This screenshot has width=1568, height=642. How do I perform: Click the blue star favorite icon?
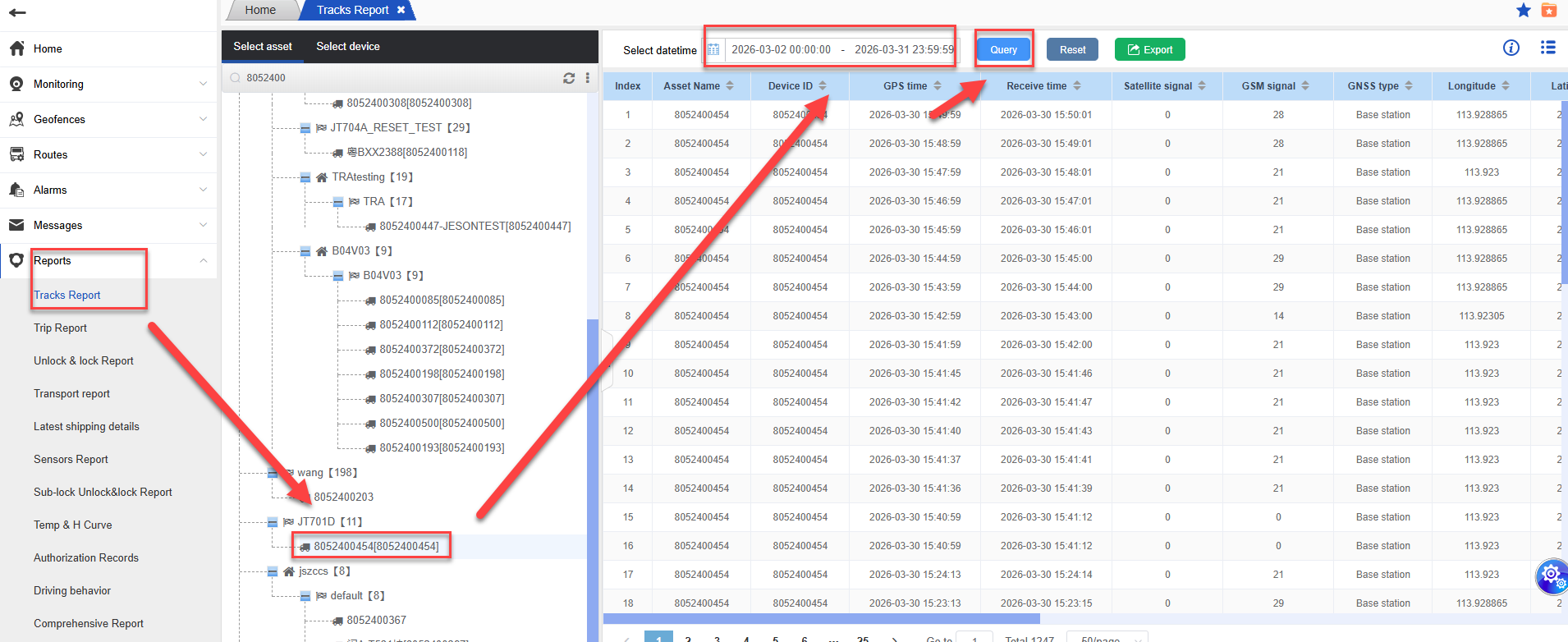coord(1523,10)
